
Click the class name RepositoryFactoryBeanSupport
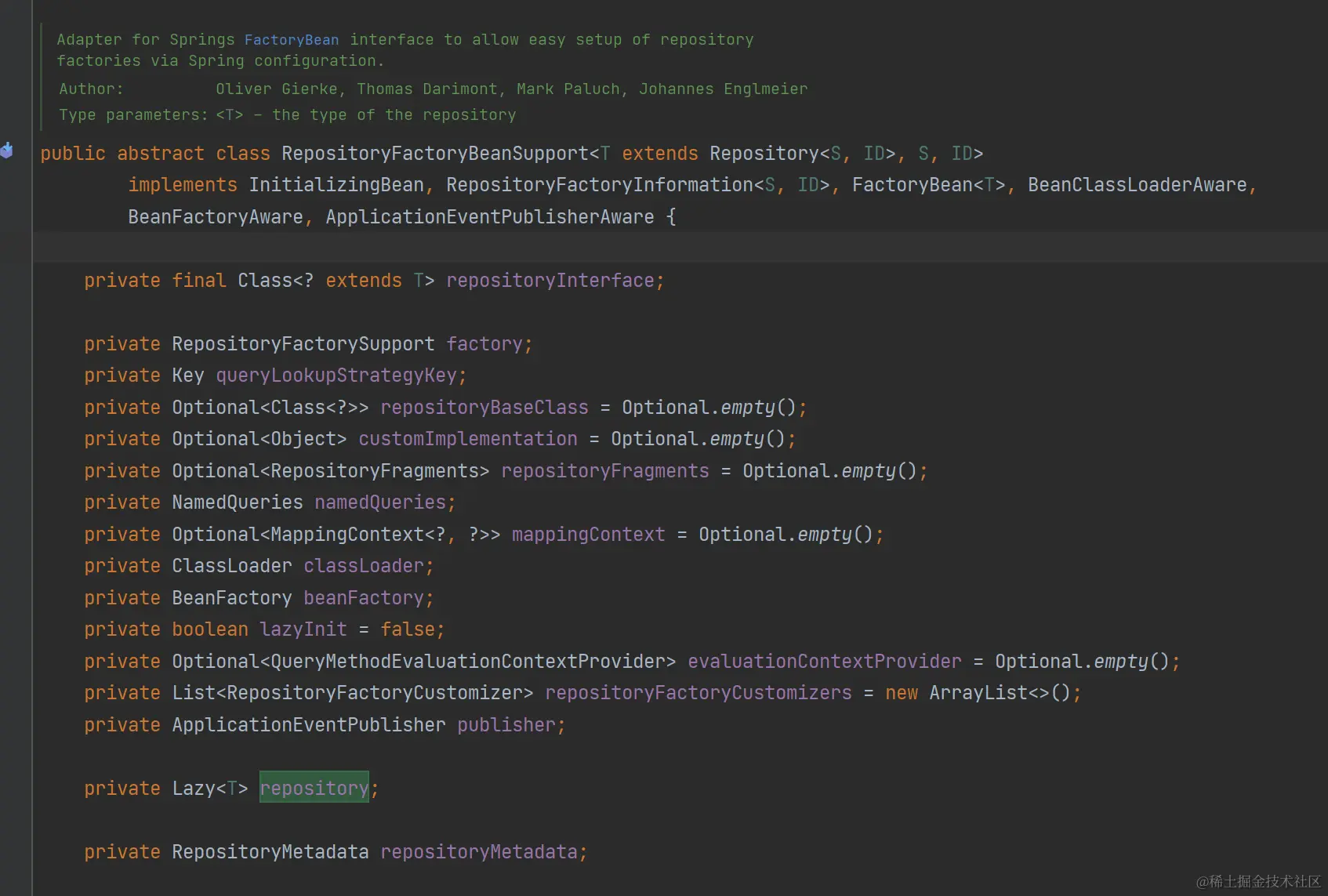pos(435,154)
